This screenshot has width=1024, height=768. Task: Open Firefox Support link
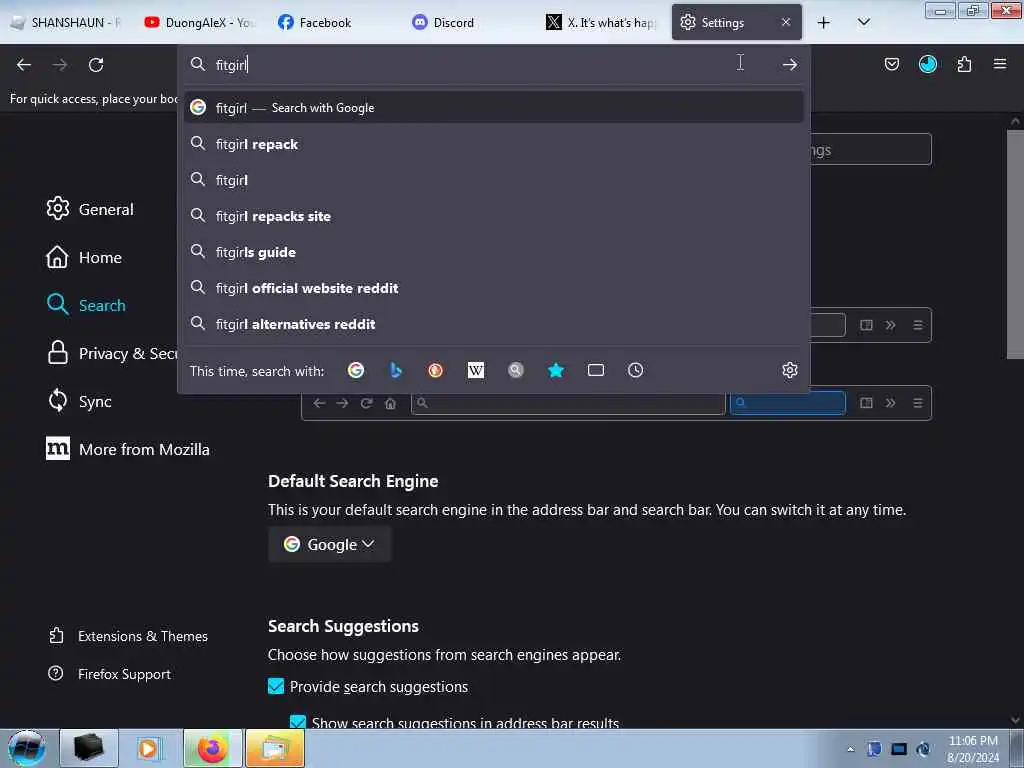110,673
